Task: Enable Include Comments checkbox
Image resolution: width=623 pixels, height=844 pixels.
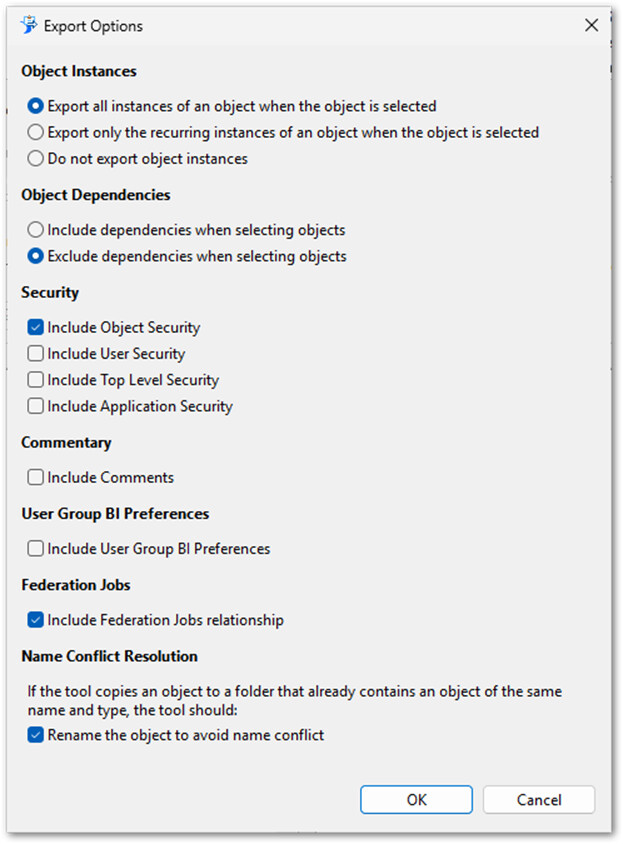Action: pyautogui.click(x=37, y=477)
